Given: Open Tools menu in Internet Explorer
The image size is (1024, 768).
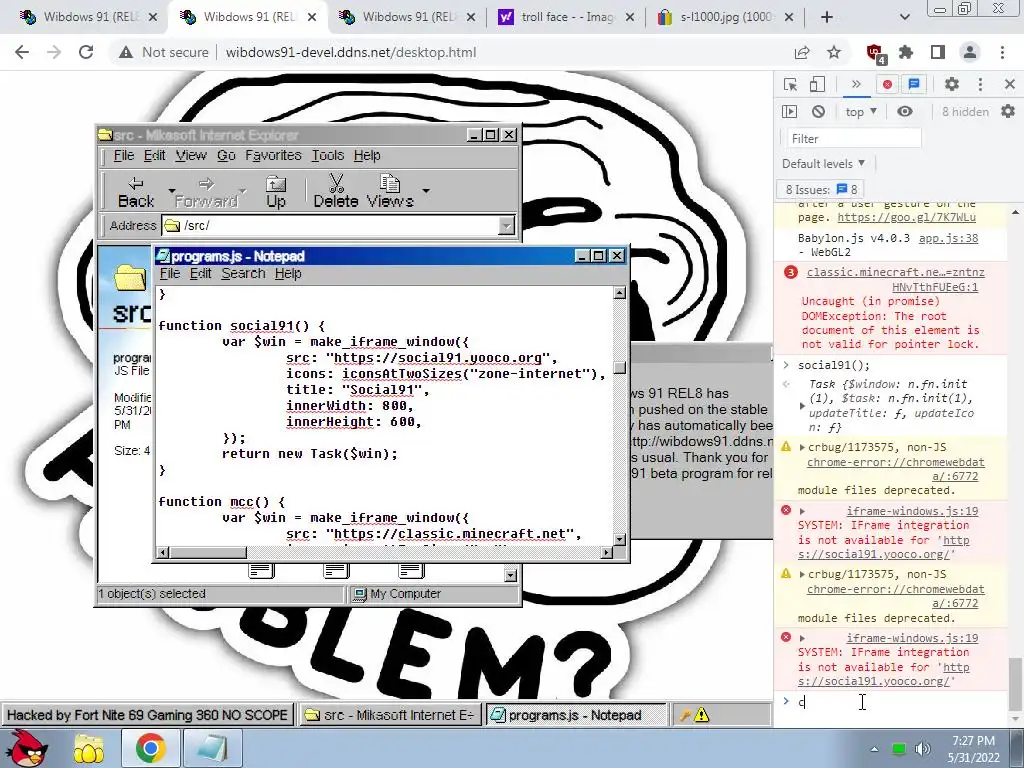Looking at the screenshot, I should [327, 155].
